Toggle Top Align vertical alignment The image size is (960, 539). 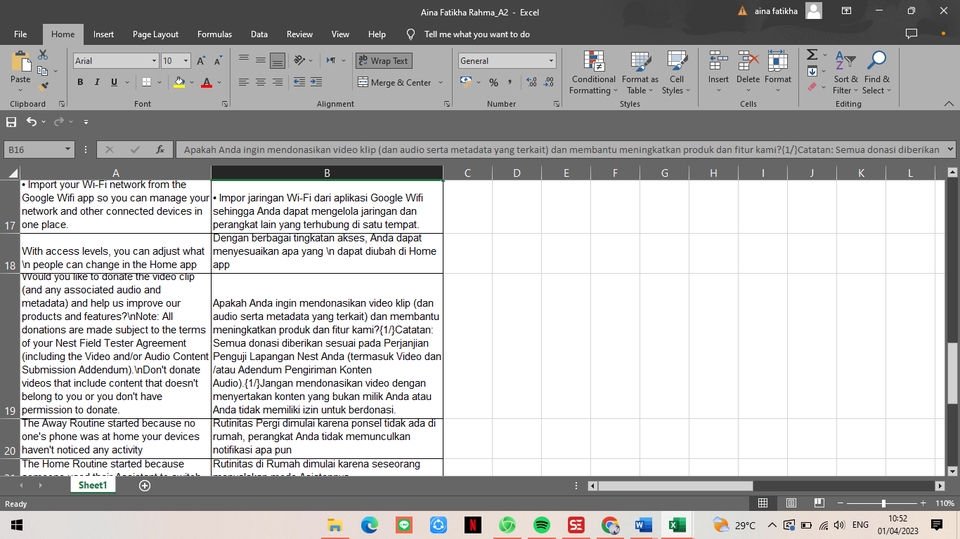[244, 60]
